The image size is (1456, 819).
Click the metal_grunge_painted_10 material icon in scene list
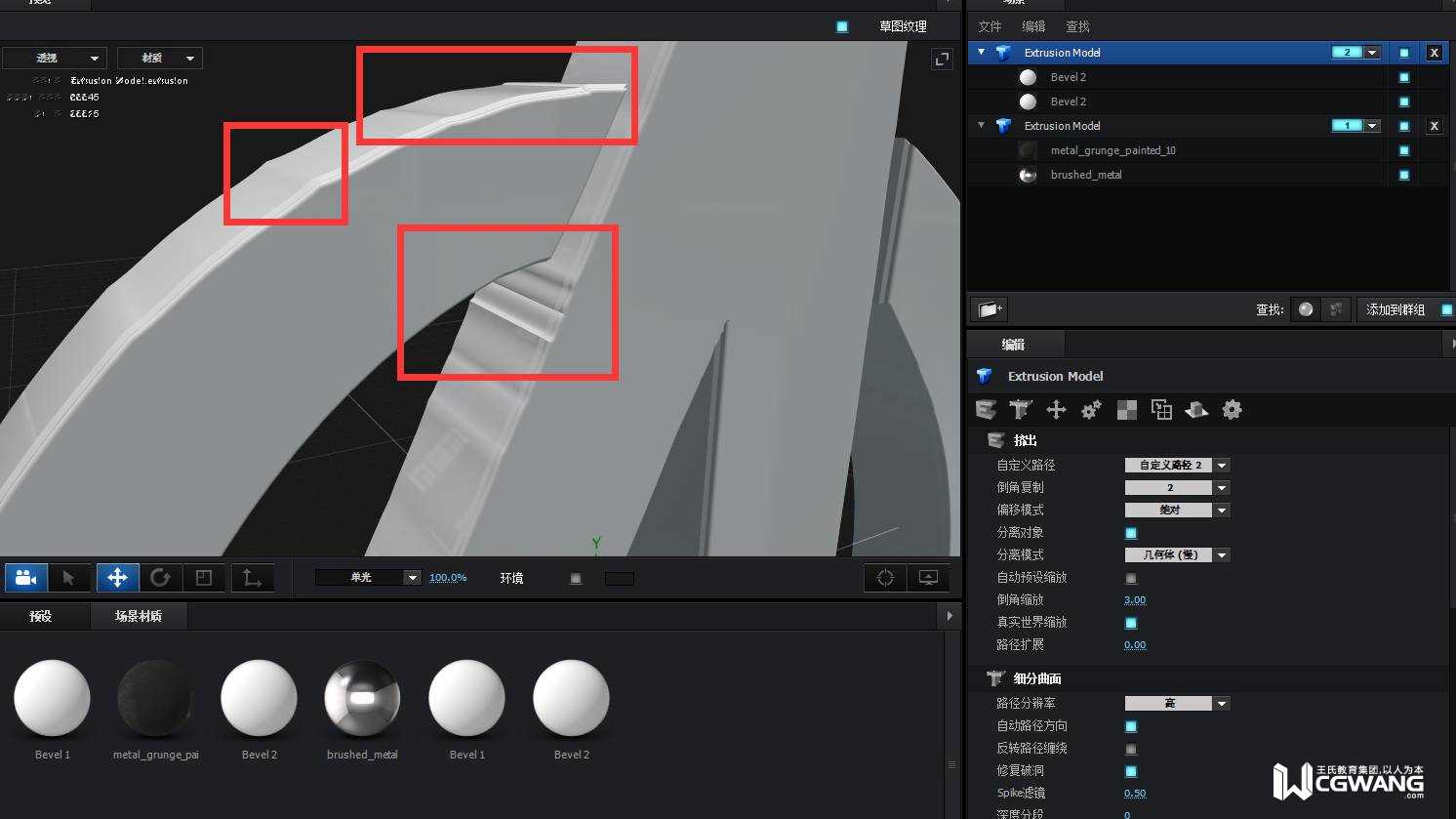click(x=1028, y=150)
